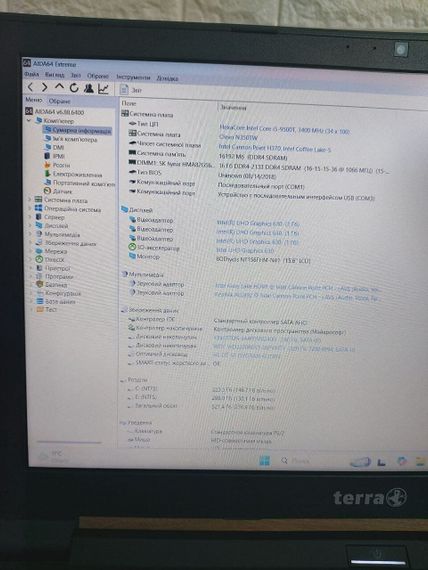Select the Монітор row
Viewport: 428px width, 570px height.
(x=144, y=256)
